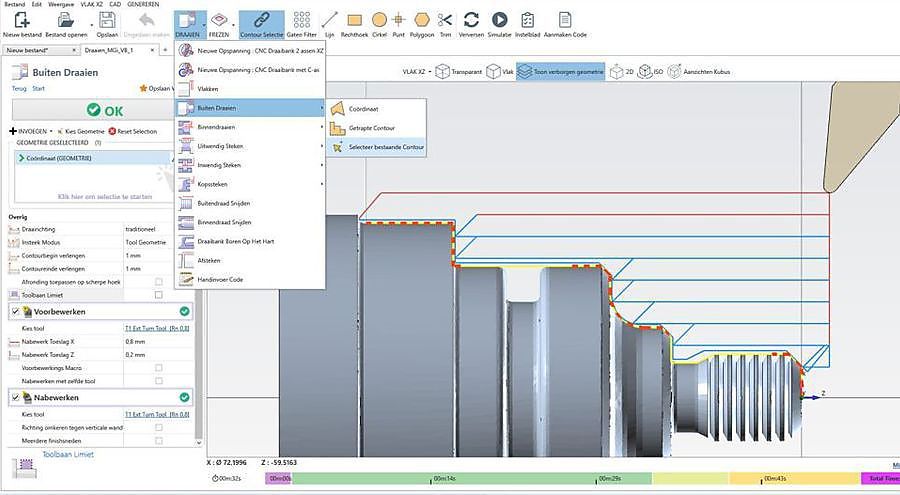This screenshot has width=900, height=495.
Task: Open the Aanmaken Code icon
Action: (x=565, y=19)
